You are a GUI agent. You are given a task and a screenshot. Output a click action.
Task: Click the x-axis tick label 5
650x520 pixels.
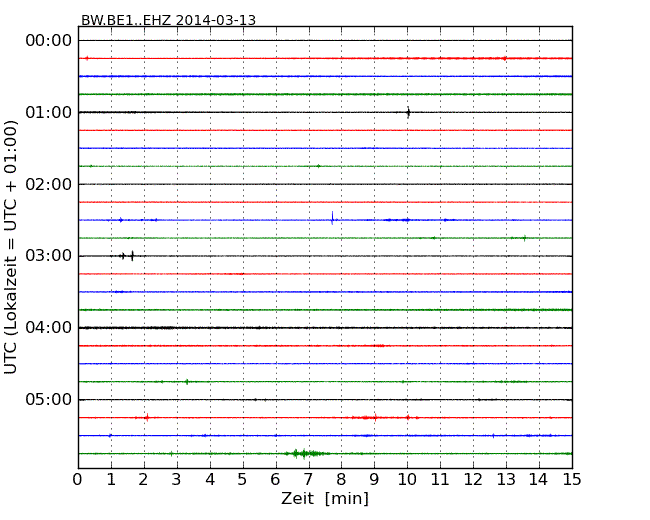243,479
